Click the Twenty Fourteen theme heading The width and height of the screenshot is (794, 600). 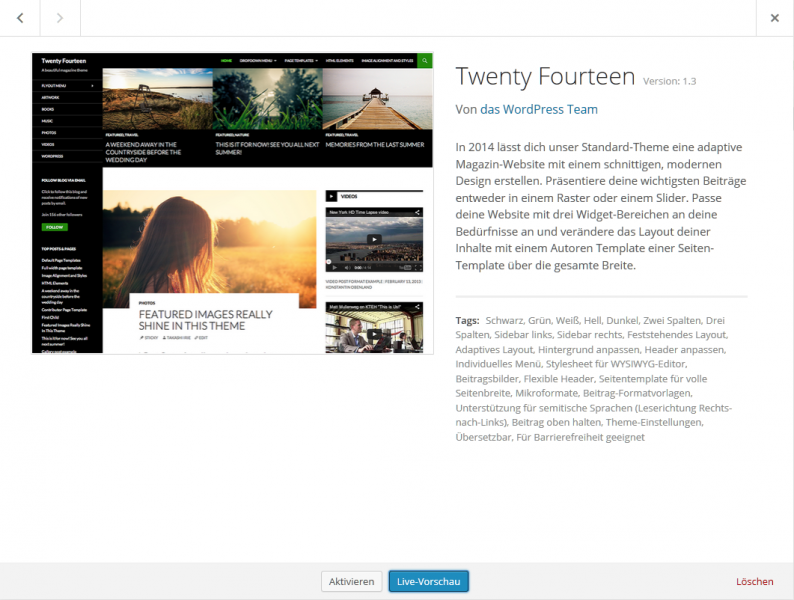pos(545,76)
